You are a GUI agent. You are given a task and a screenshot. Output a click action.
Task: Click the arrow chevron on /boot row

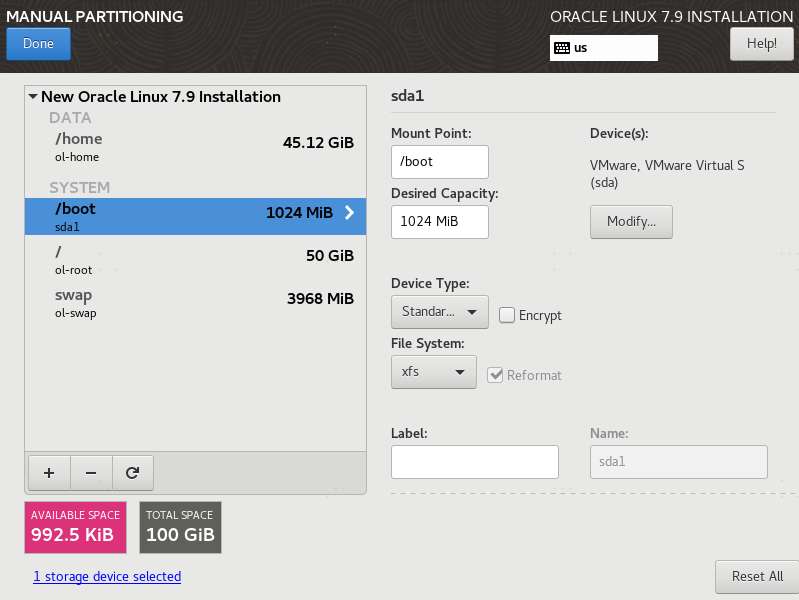(x=349, y=212)
